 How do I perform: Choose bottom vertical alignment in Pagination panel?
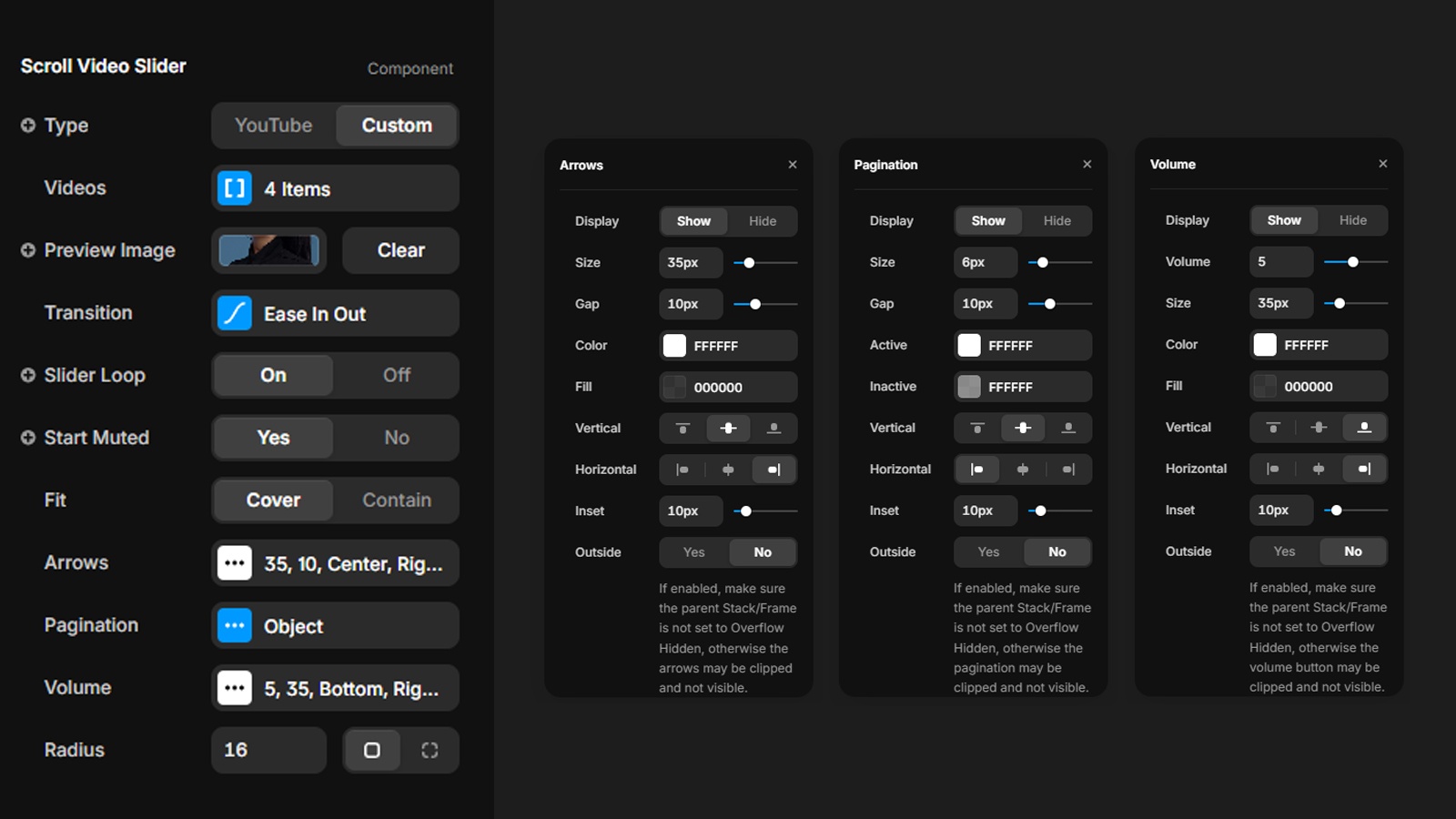[x=1068, y=428]
